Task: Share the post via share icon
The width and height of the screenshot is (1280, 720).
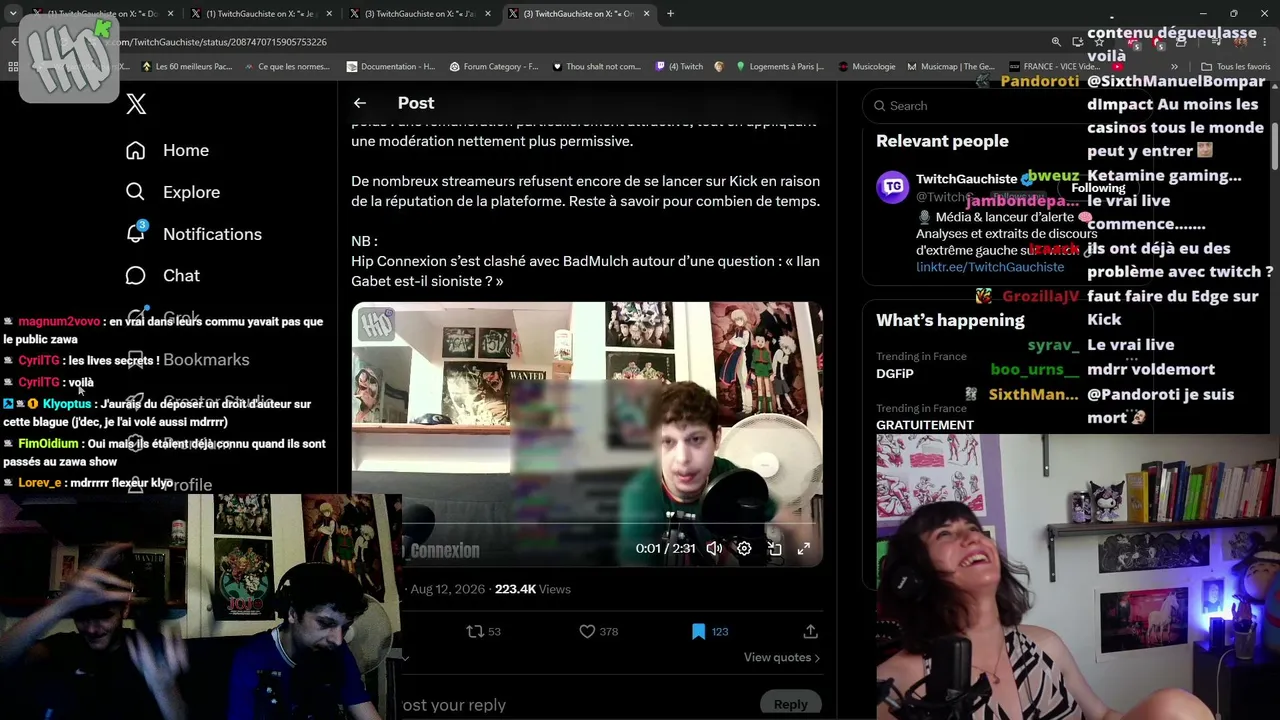Action: coord(810,631)
